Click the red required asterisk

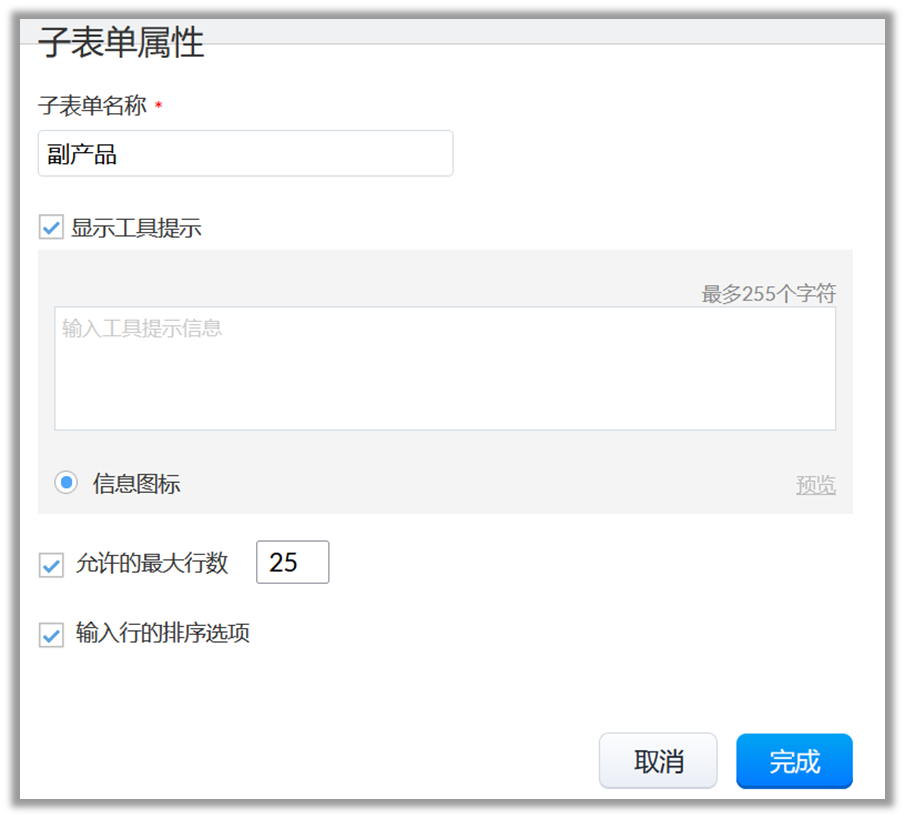[158, 107]
